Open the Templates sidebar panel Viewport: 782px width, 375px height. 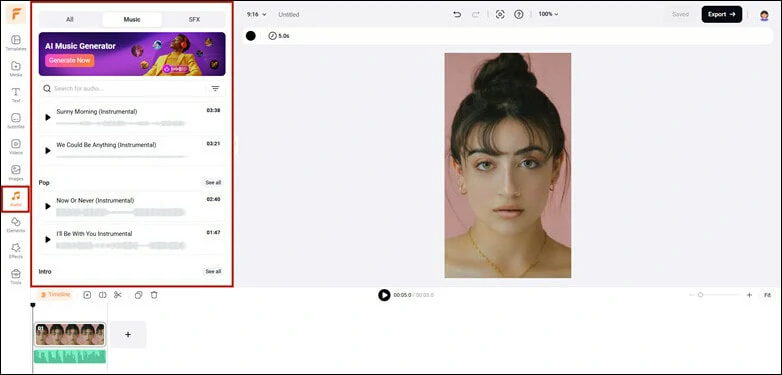(x=16, y=43)
